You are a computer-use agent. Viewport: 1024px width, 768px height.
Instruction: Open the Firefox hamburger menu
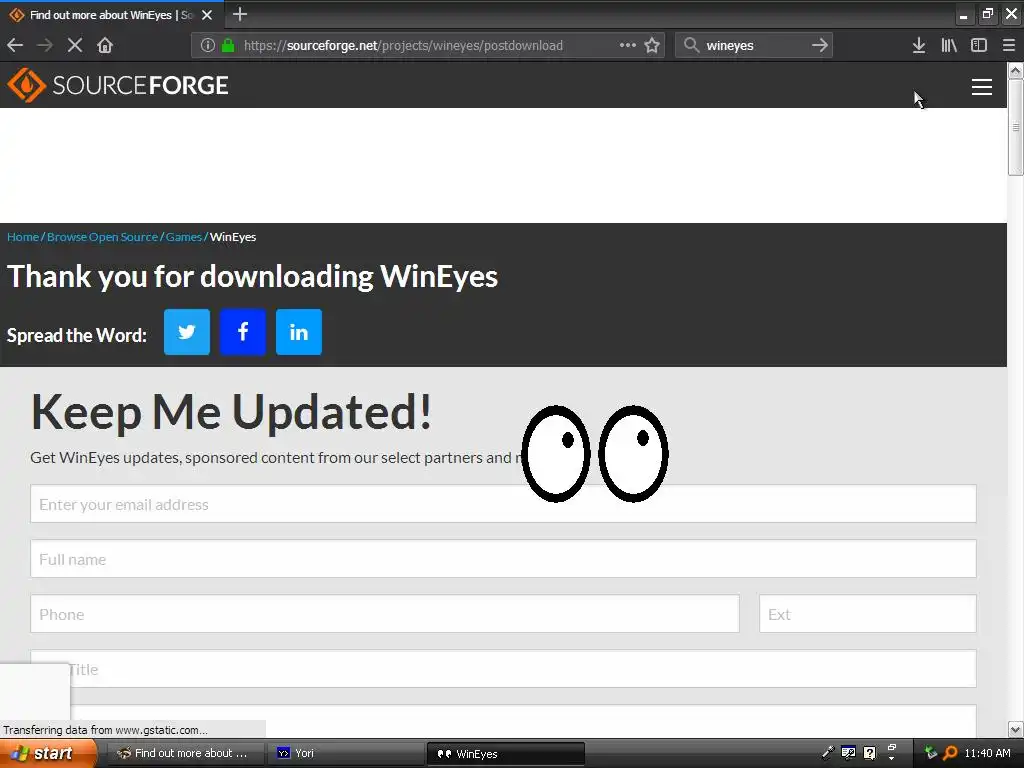pos(1008,45)
